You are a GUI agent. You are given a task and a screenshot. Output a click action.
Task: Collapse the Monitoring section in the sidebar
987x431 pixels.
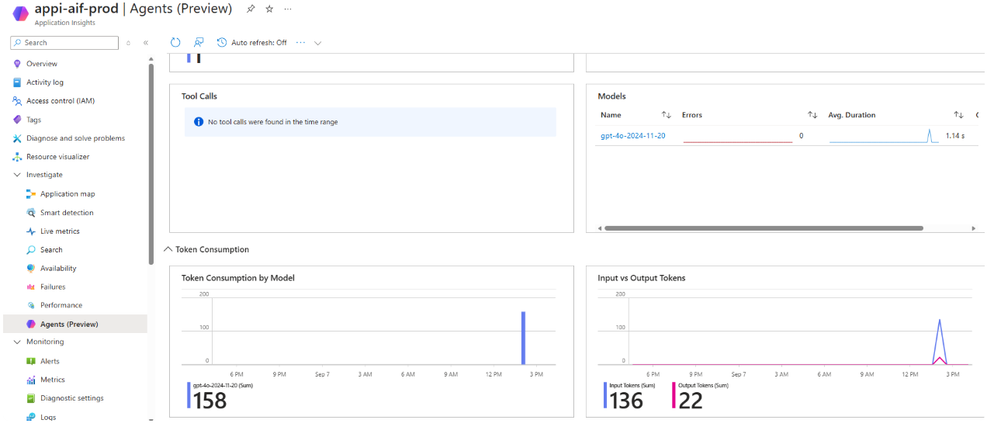click(x=17, y=342)
